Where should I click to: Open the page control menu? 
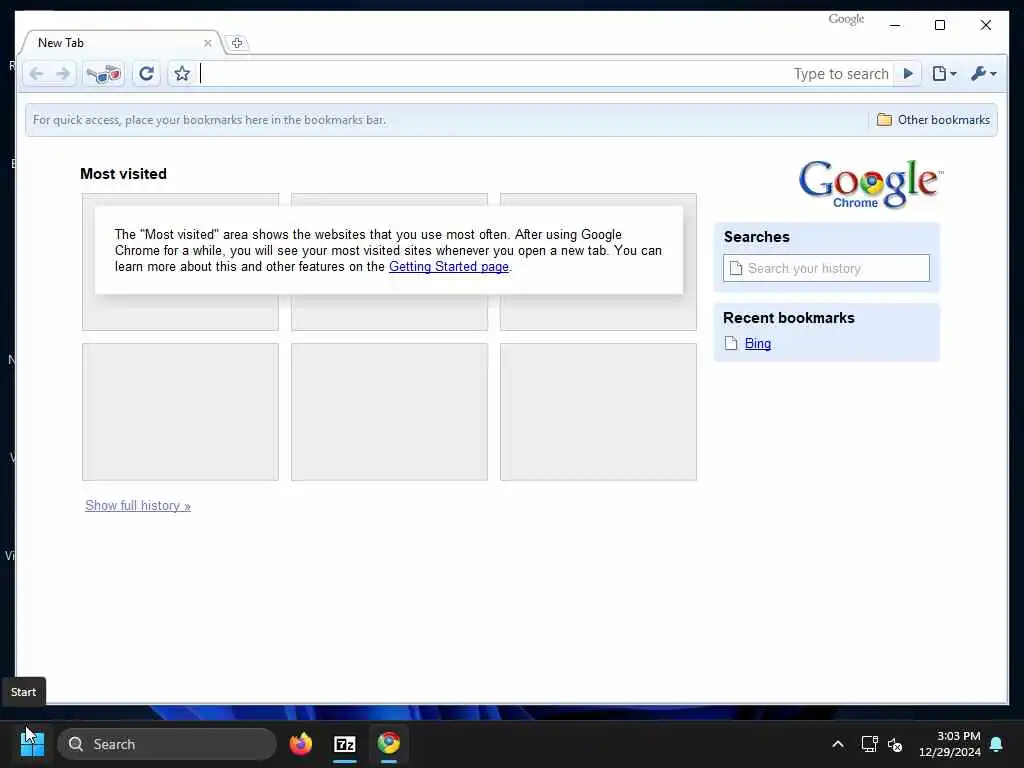point(944,74)
